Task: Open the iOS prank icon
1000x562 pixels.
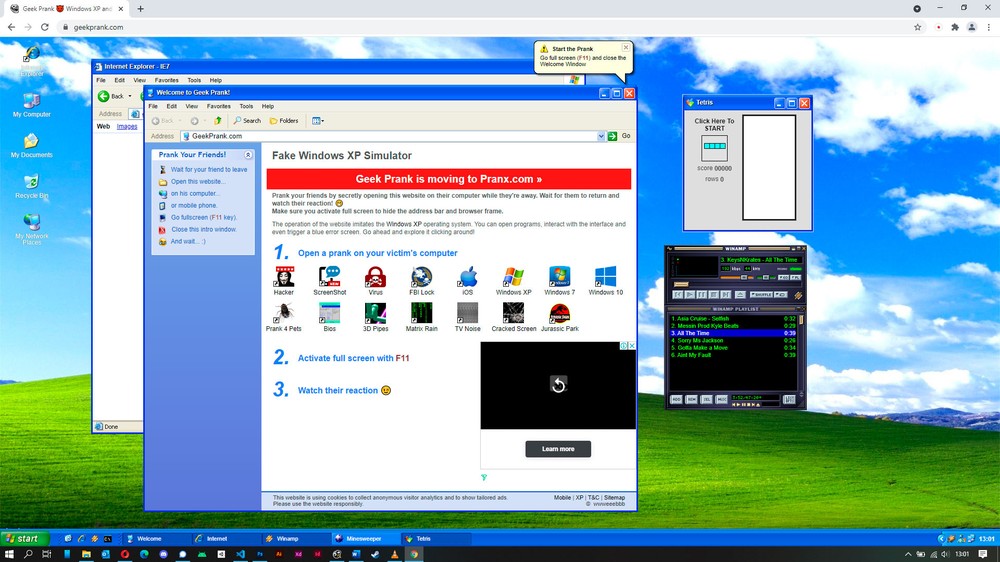Action: click(467, 281)
